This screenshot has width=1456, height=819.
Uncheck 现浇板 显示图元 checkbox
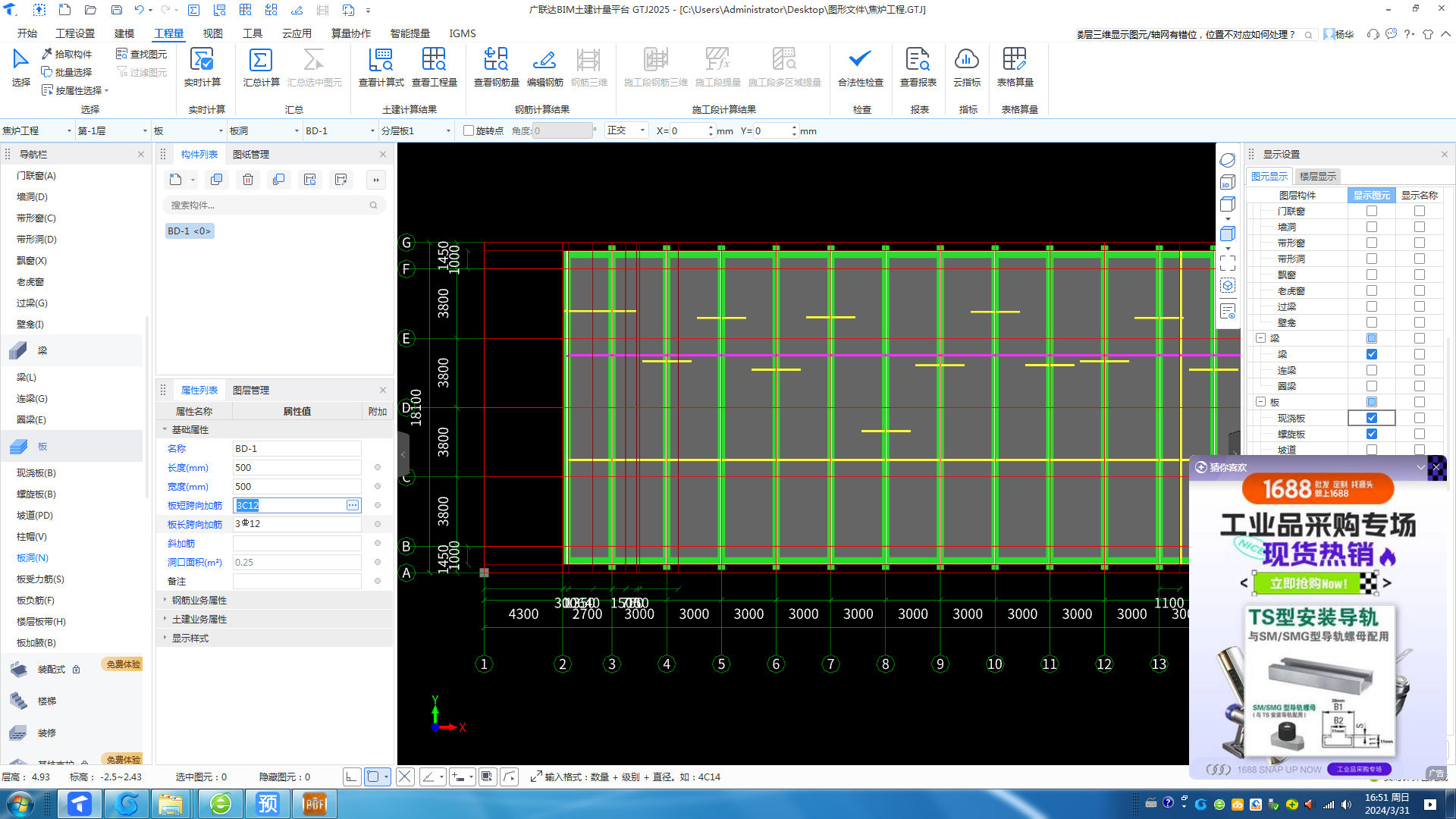[1372, 418]
